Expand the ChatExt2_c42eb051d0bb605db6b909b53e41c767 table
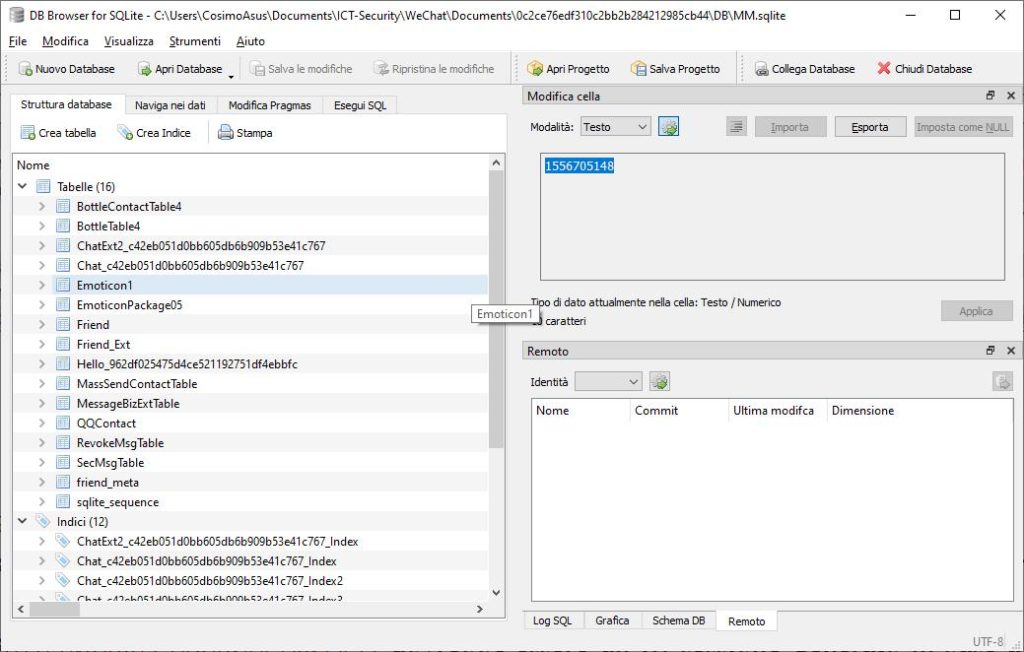The width and height of the screenshot is (1024, 652). 42,246
